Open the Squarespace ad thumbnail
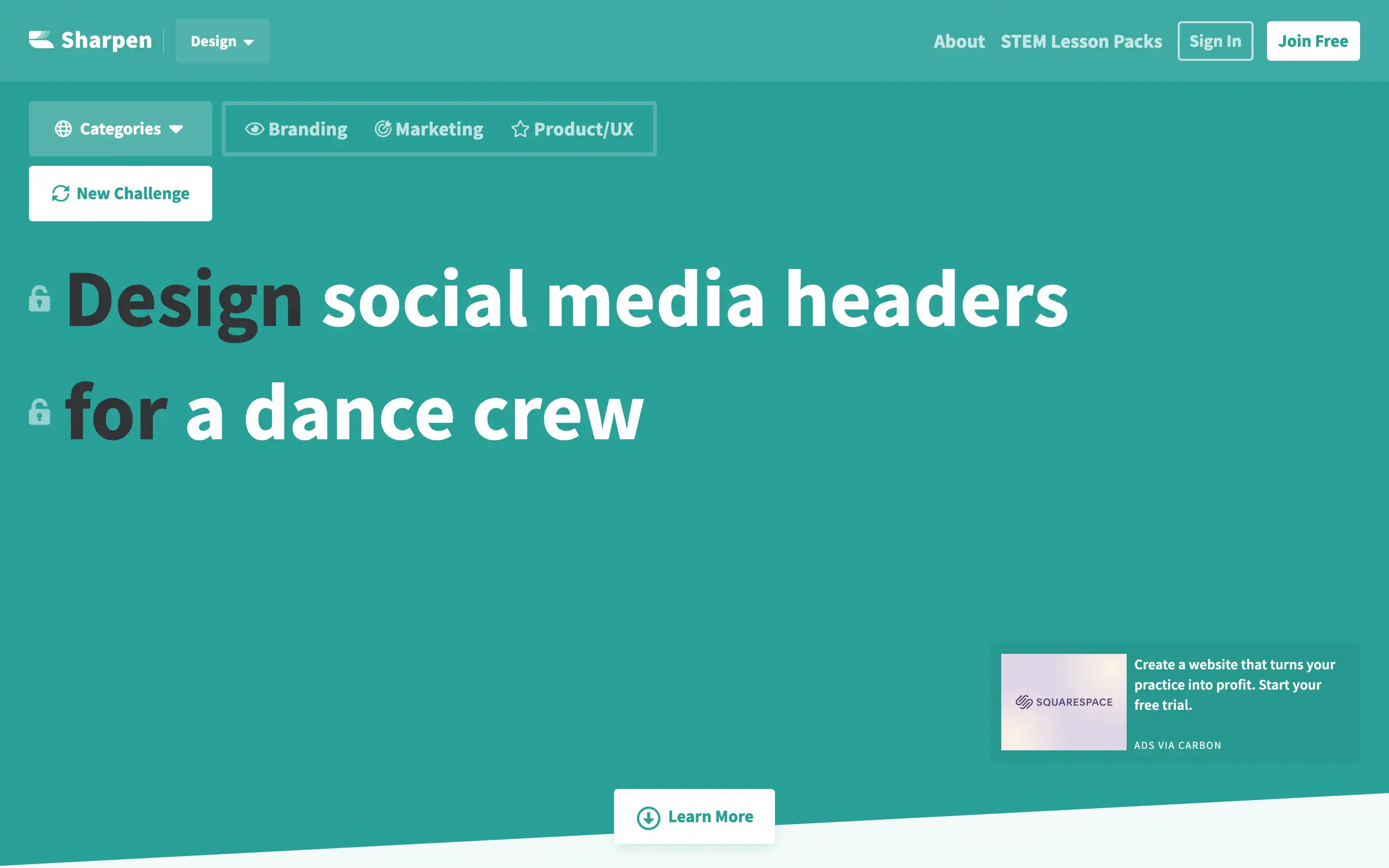The width and height of the screenshot is (1389, 868). click(1063, 702)
